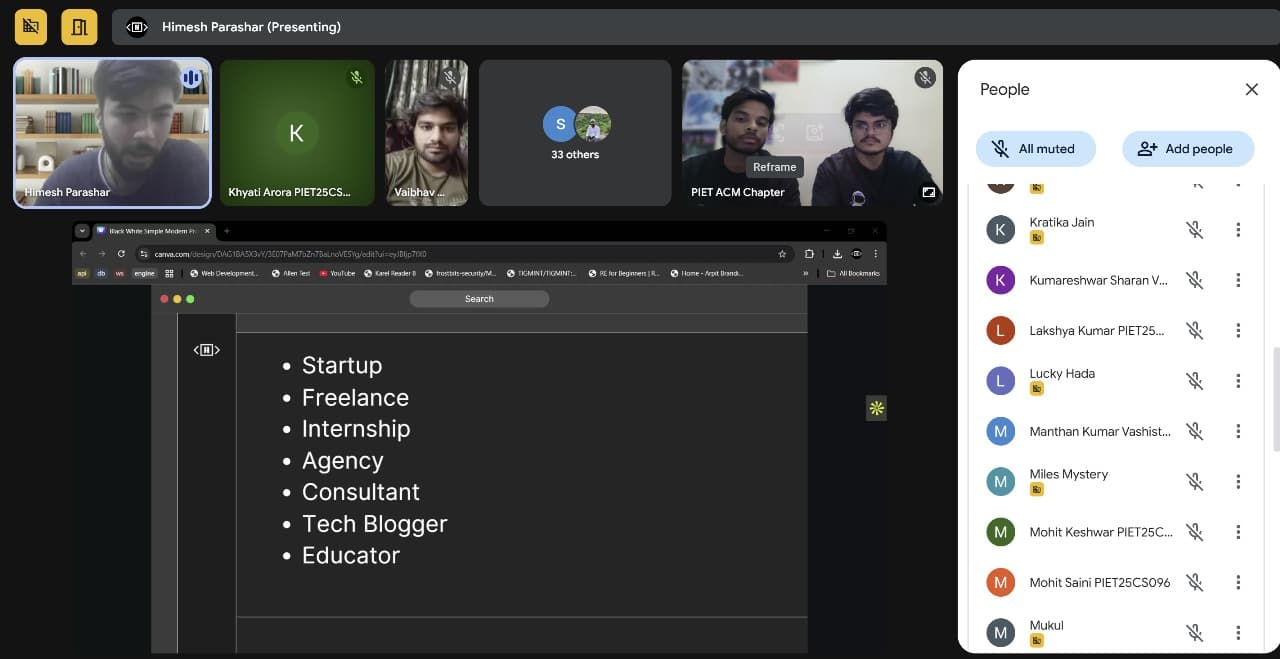Open more options for Lakshya Kumar
The width and height of the screenshot is (1280, 659).
[x=1238, y=330]
